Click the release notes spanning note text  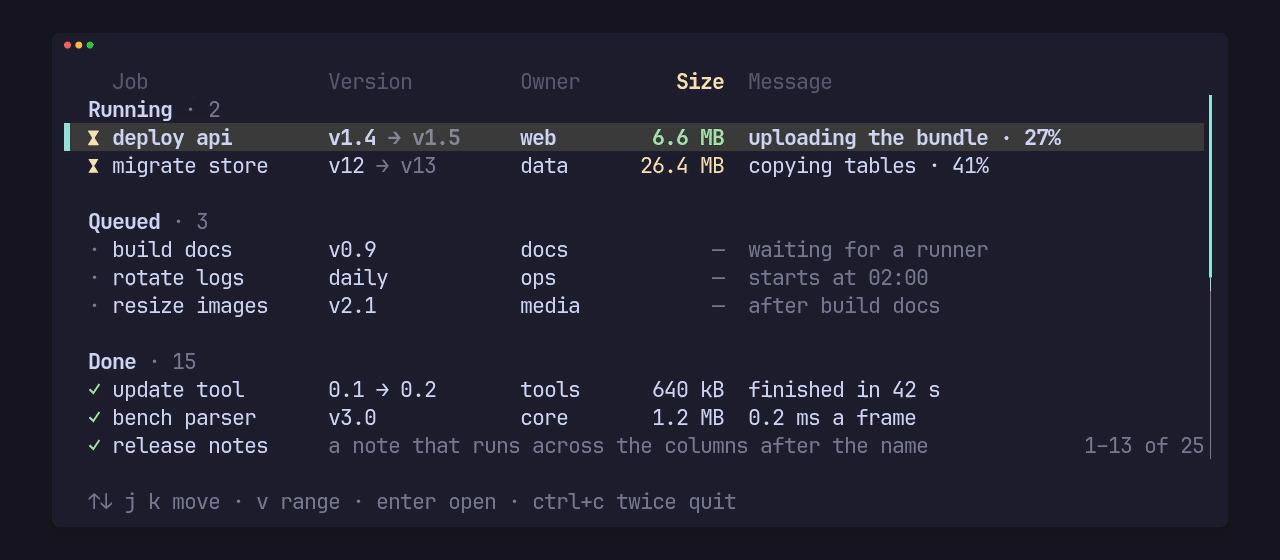pyautogui.click(x=628, y=446)
